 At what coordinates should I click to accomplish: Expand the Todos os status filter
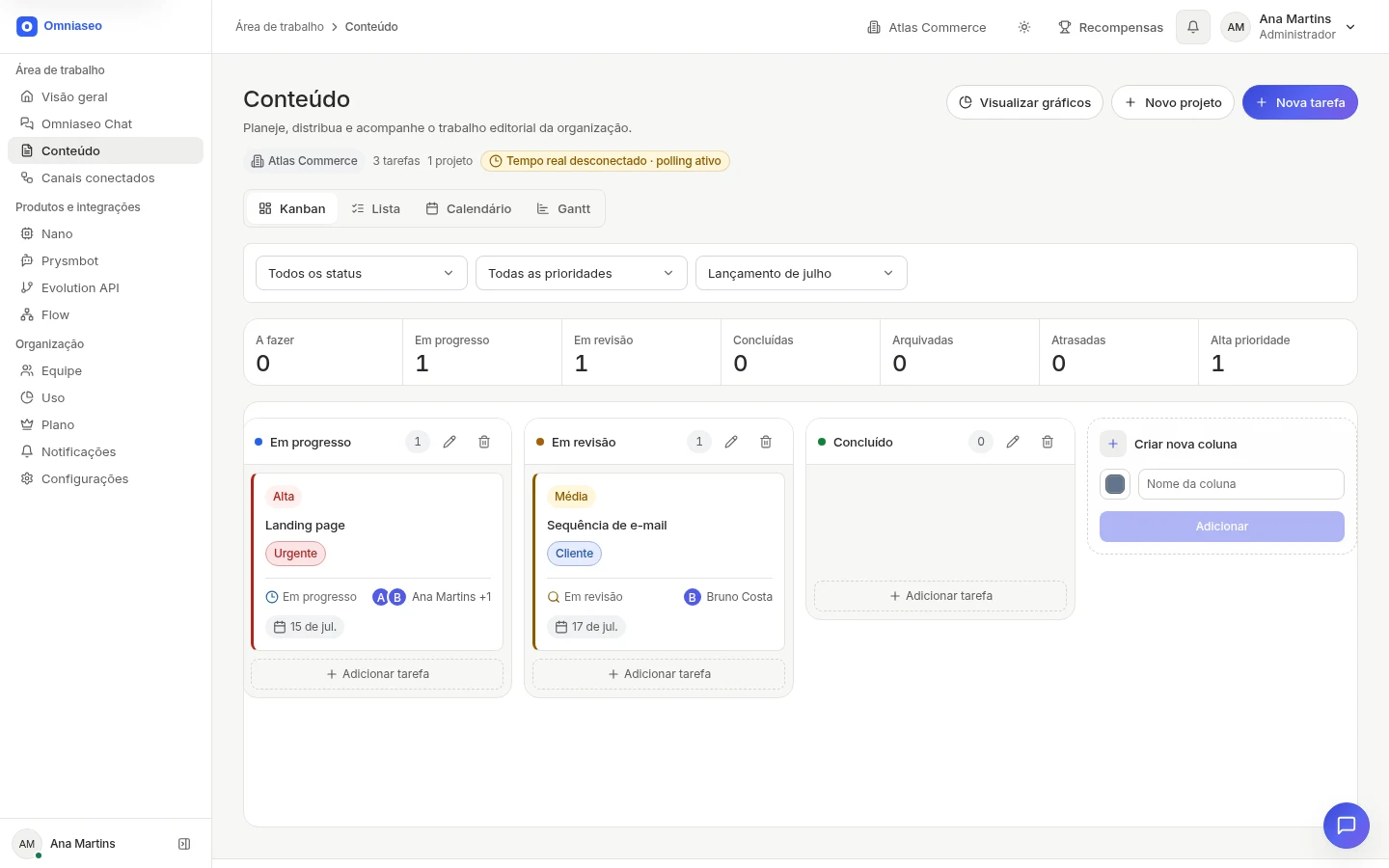click(x=362, y=273)
